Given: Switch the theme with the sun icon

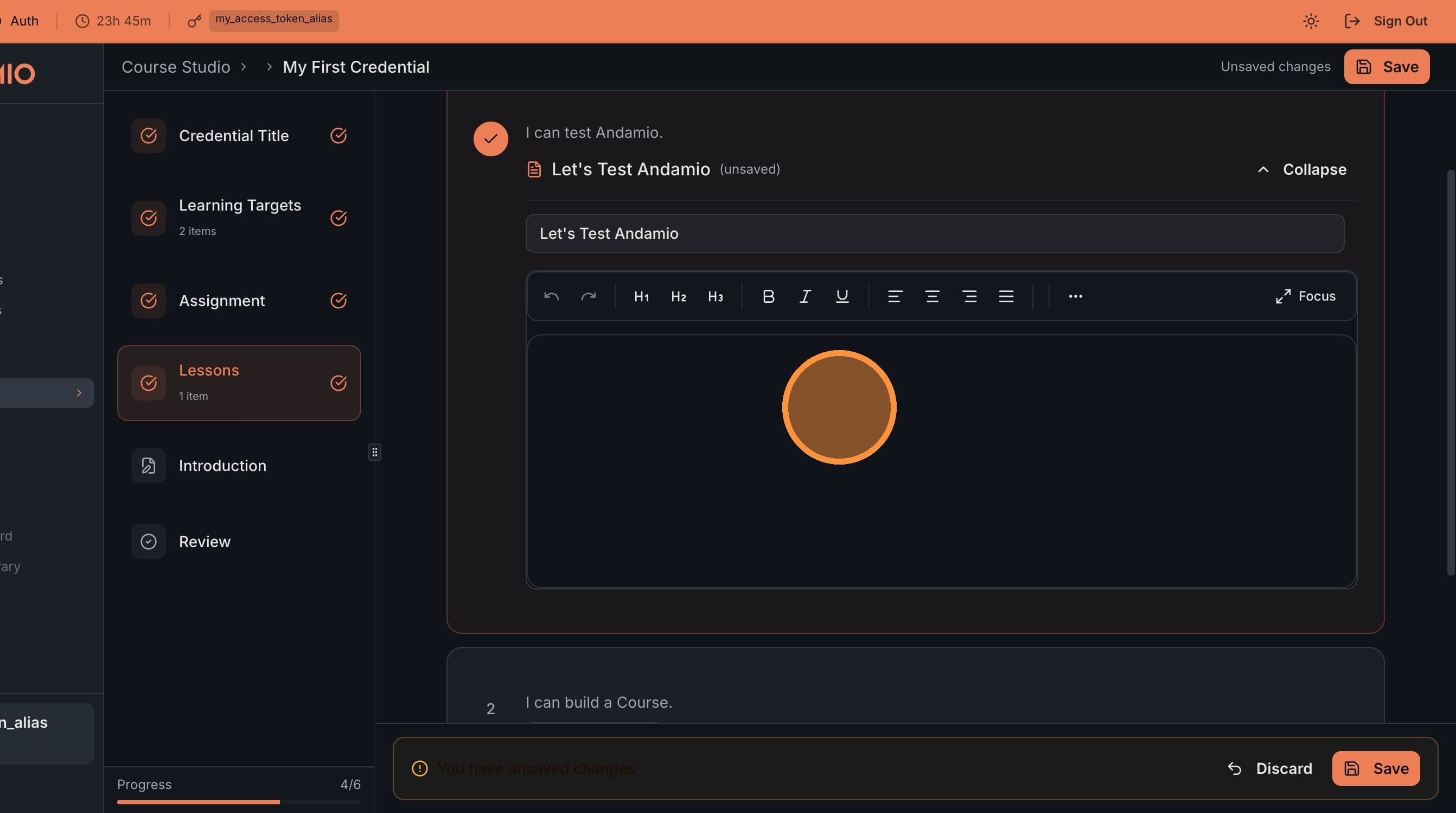Looking at the screenshot, I should (x=1310, y=21).
